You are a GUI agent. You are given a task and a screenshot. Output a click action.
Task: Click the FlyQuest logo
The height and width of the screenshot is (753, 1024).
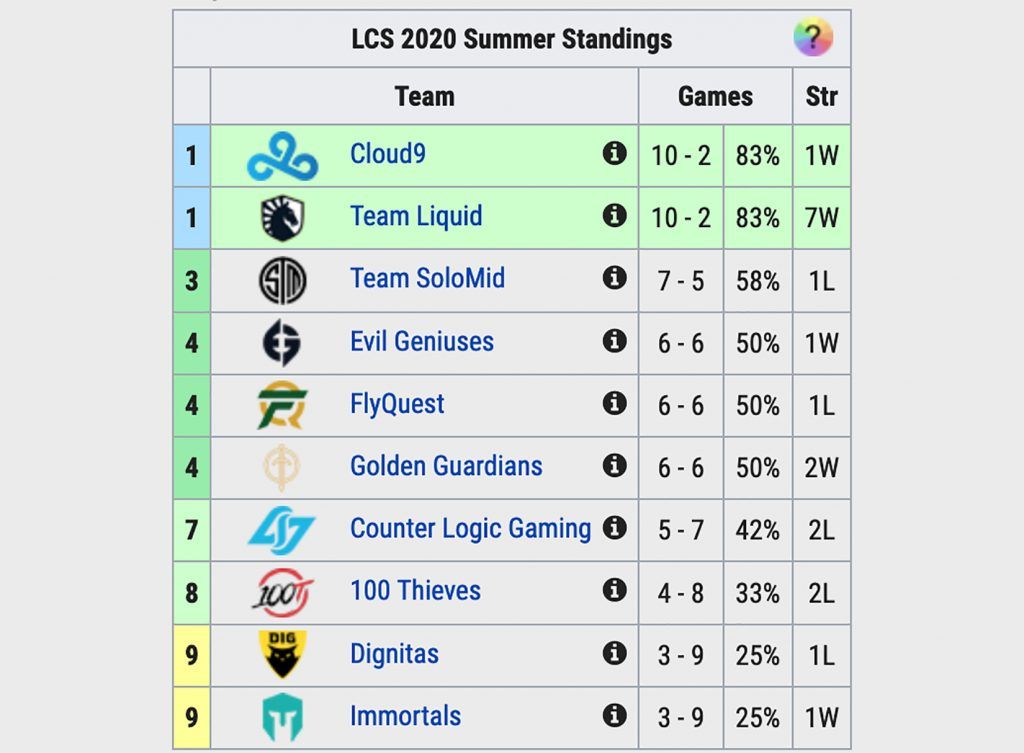click(282, 405)
